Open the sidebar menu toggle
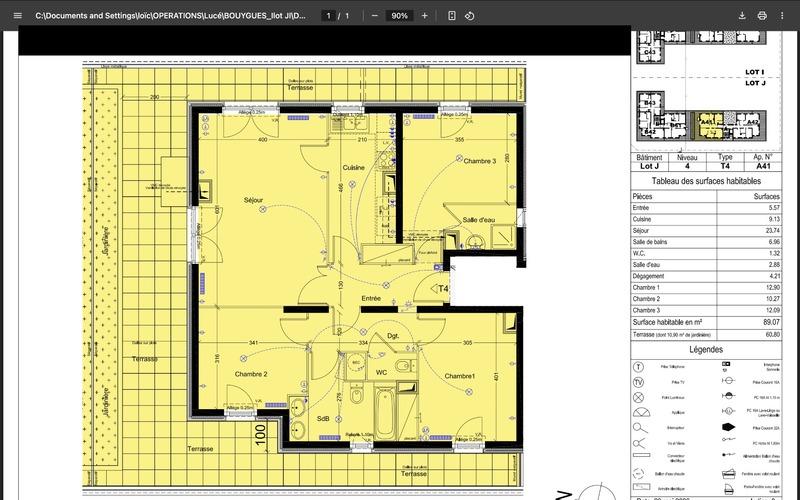Screen dimensions: 800x500 click(x=17, y=16)
